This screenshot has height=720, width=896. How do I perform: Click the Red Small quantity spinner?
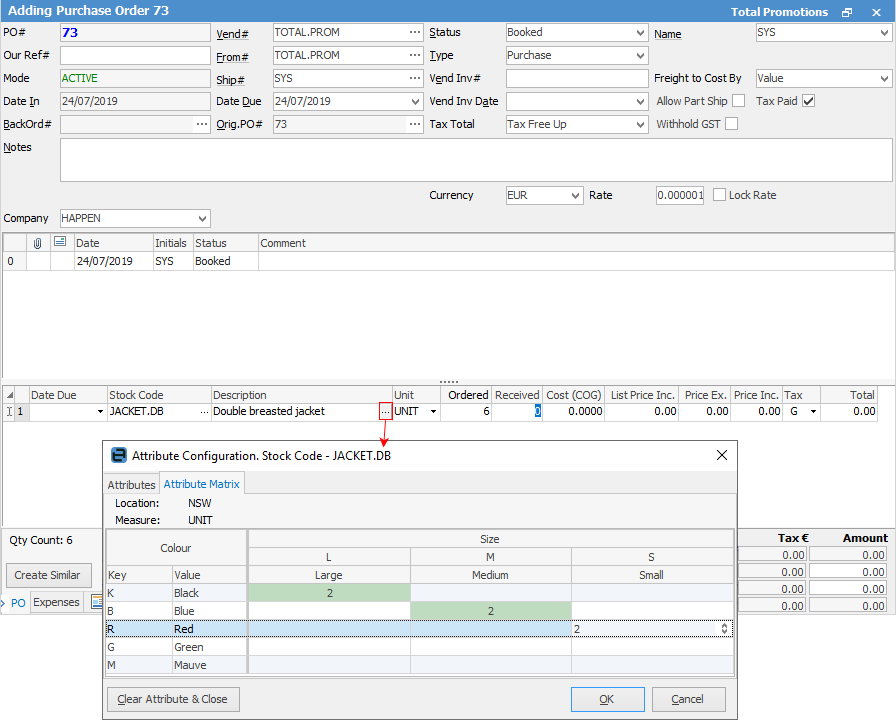coord(725,629)
